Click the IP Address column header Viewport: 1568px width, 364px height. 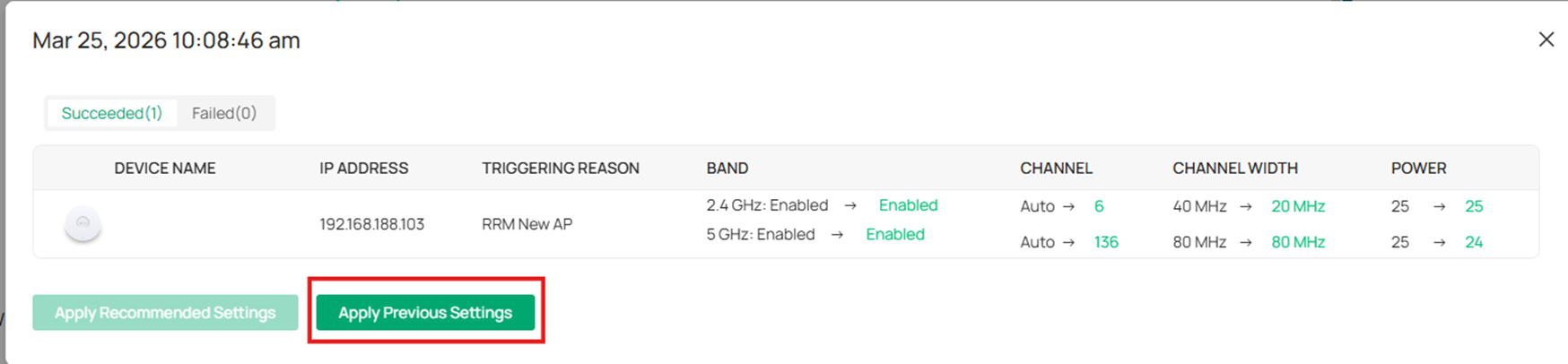tap(363, 168)
